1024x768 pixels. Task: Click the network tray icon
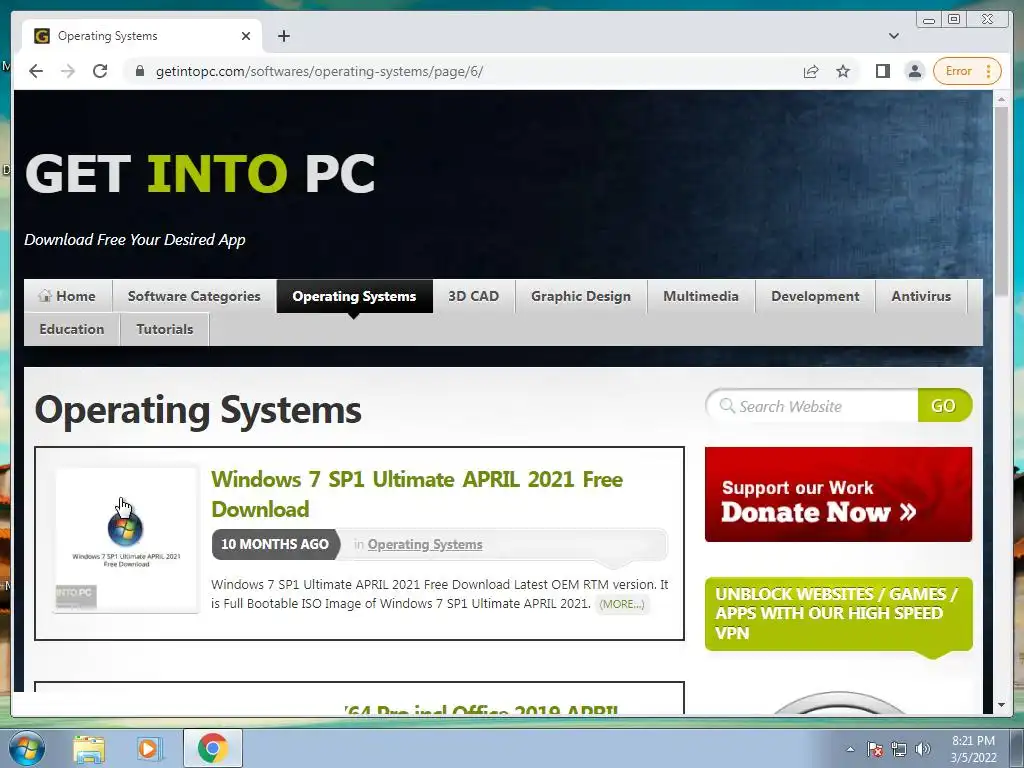(x=899, y=749)
